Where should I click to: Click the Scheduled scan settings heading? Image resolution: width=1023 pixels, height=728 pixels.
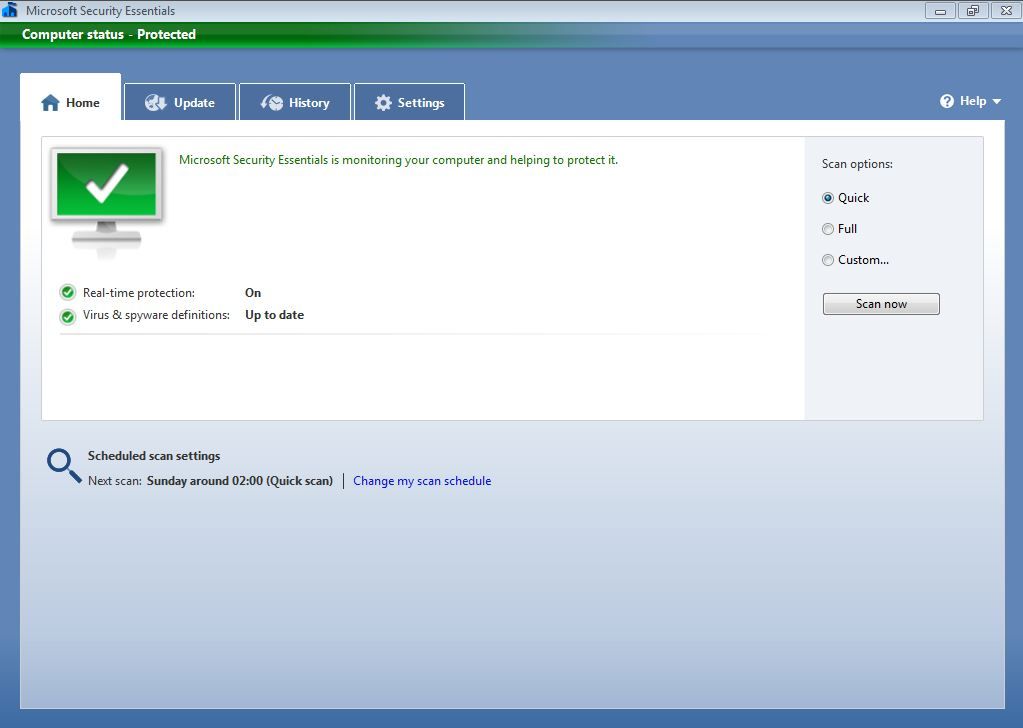point(154,456)
